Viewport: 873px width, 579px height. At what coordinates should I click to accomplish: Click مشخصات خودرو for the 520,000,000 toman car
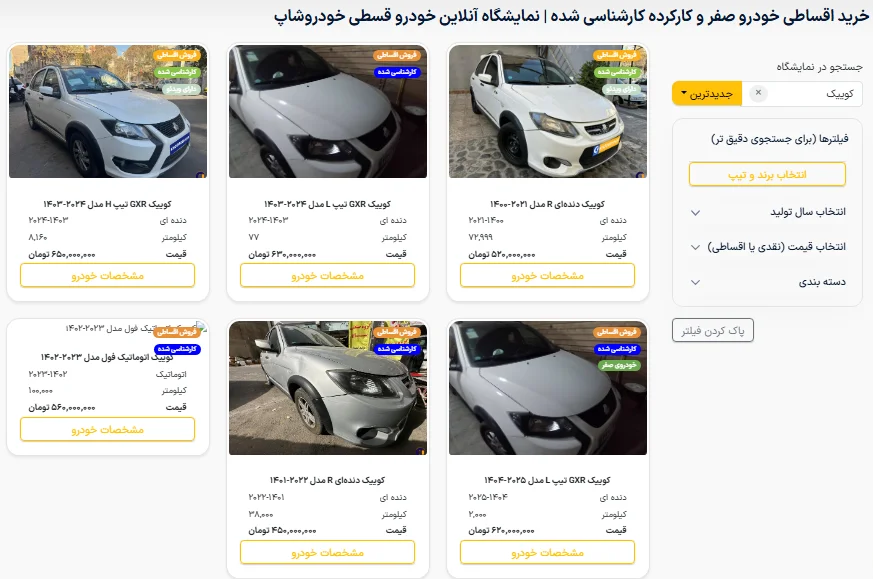(547, 276)
